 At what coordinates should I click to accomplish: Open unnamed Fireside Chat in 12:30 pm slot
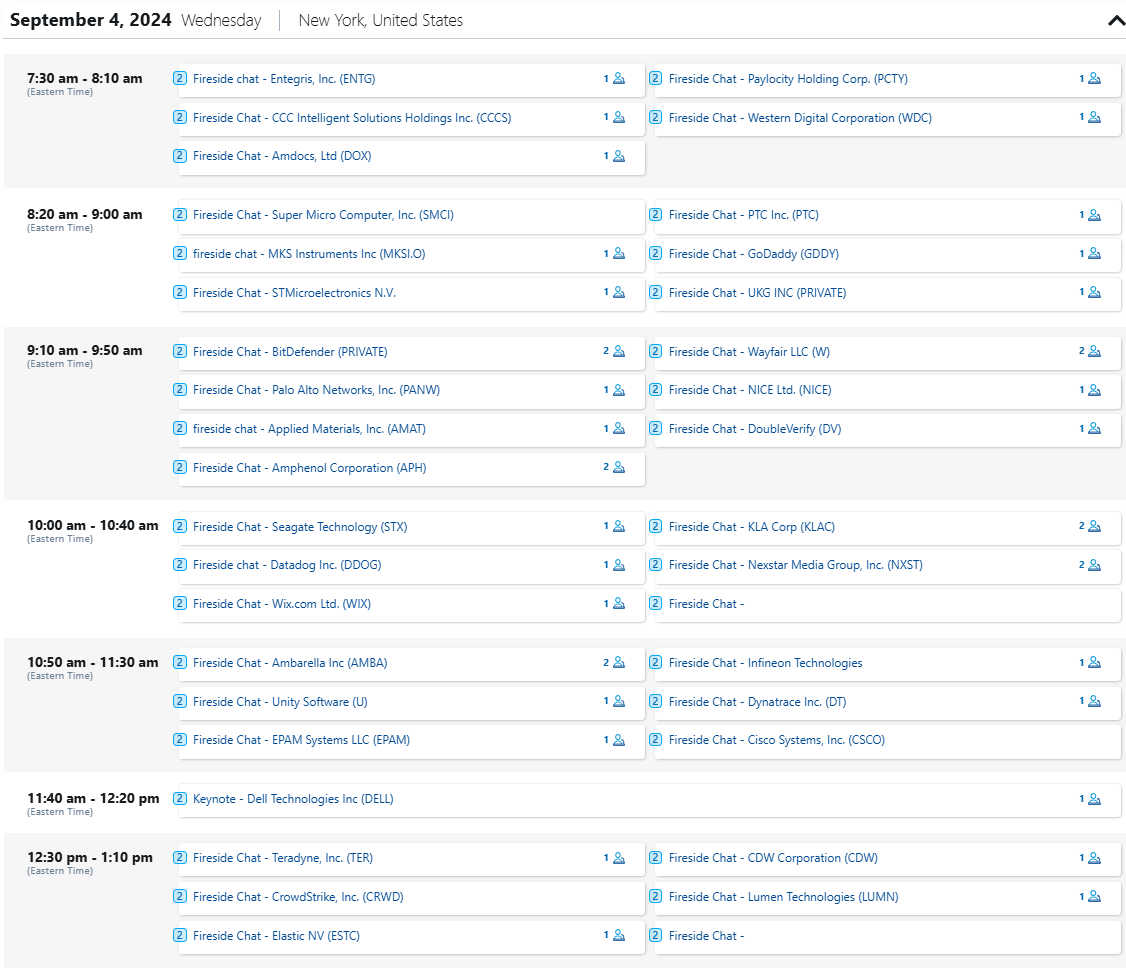(x=706, y=936)
